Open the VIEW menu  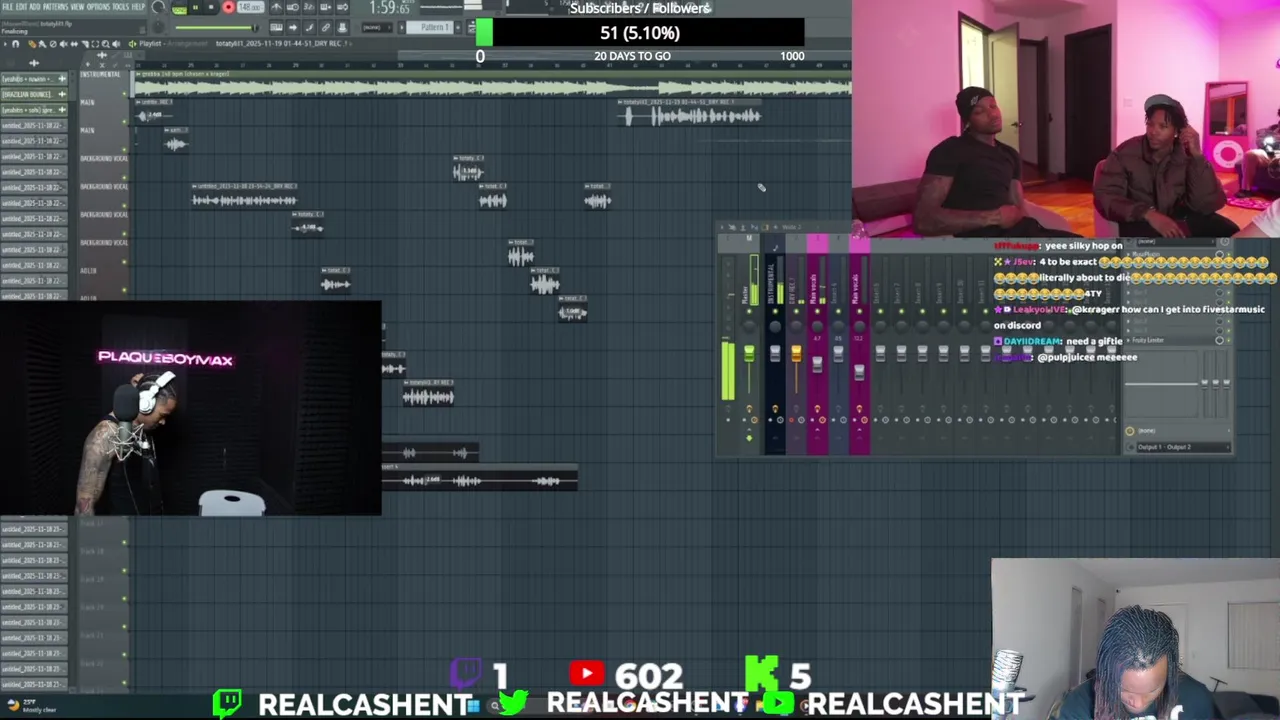(x=77, y=7)
